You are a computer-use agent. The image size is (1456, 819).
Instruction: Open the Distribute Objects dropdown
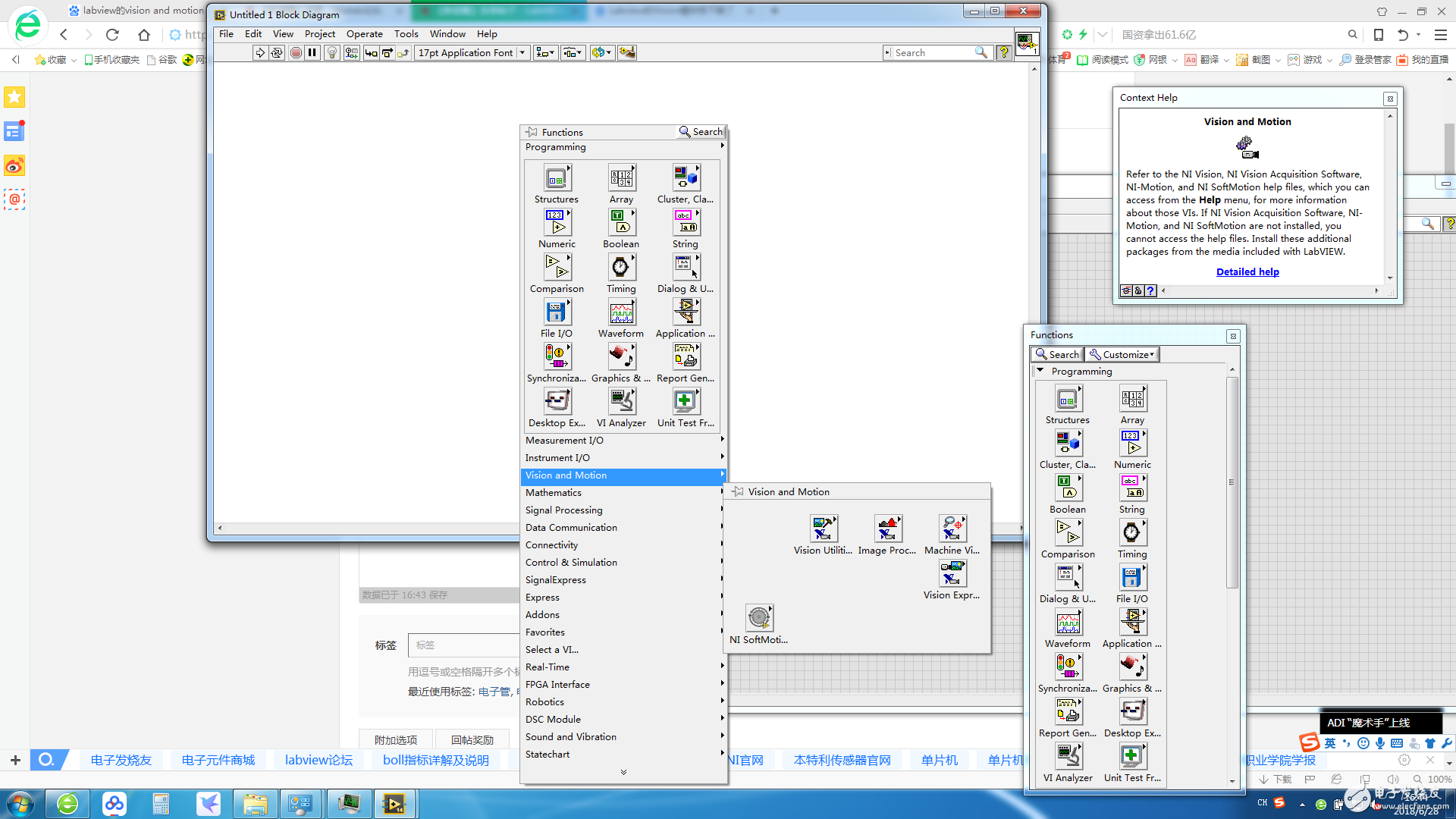(572, 52)
